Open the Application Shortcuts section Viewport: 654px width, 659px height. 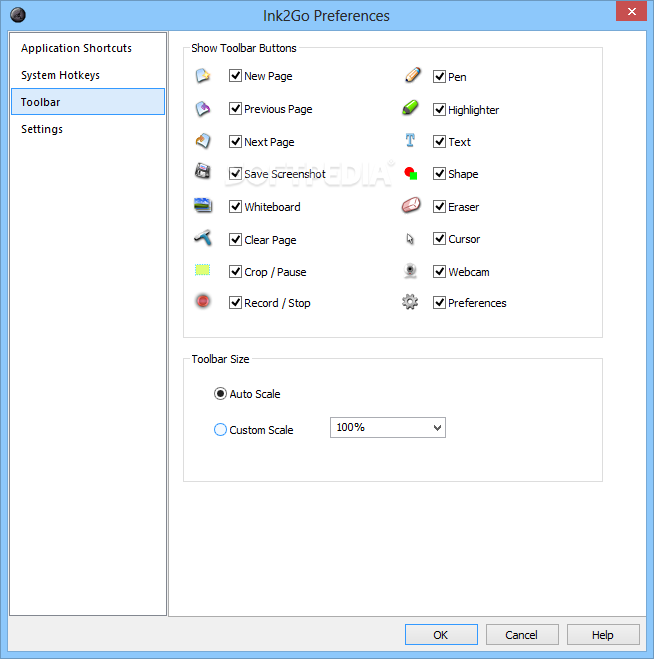point(88,48)
